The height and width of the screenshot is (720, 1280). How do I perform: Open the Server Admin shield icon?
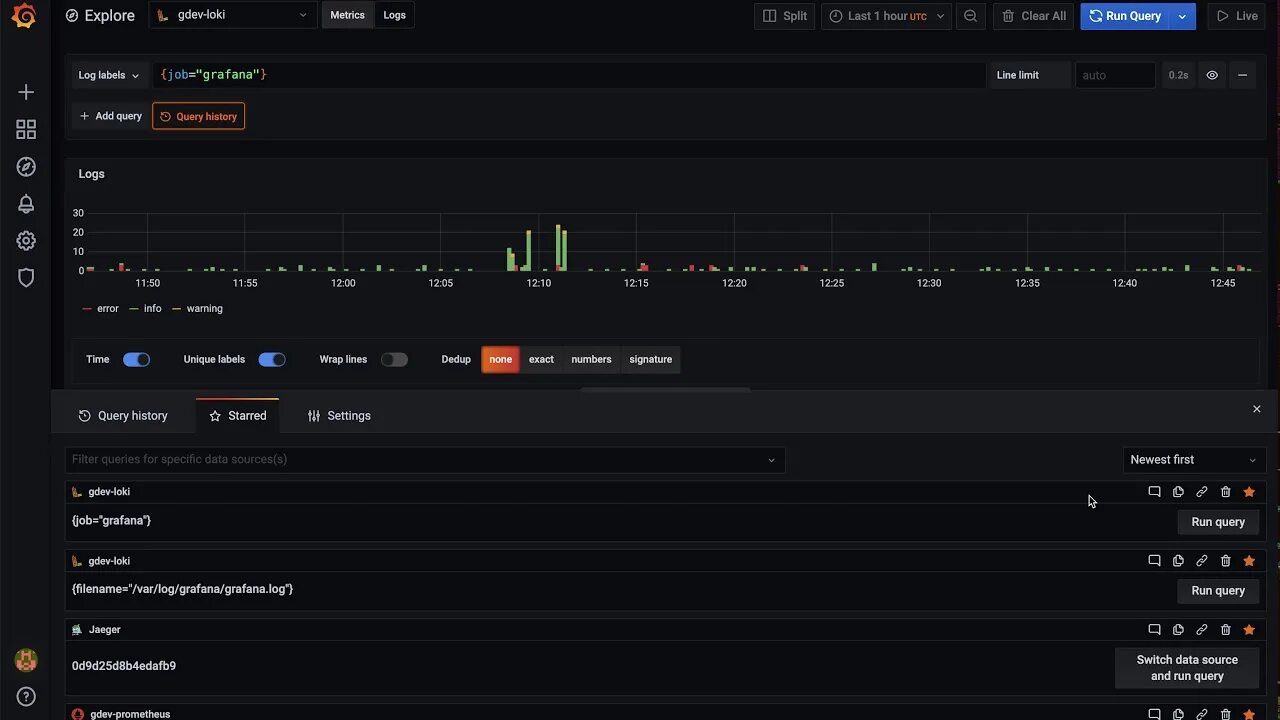pyautogui.click(x=26, y=278)
